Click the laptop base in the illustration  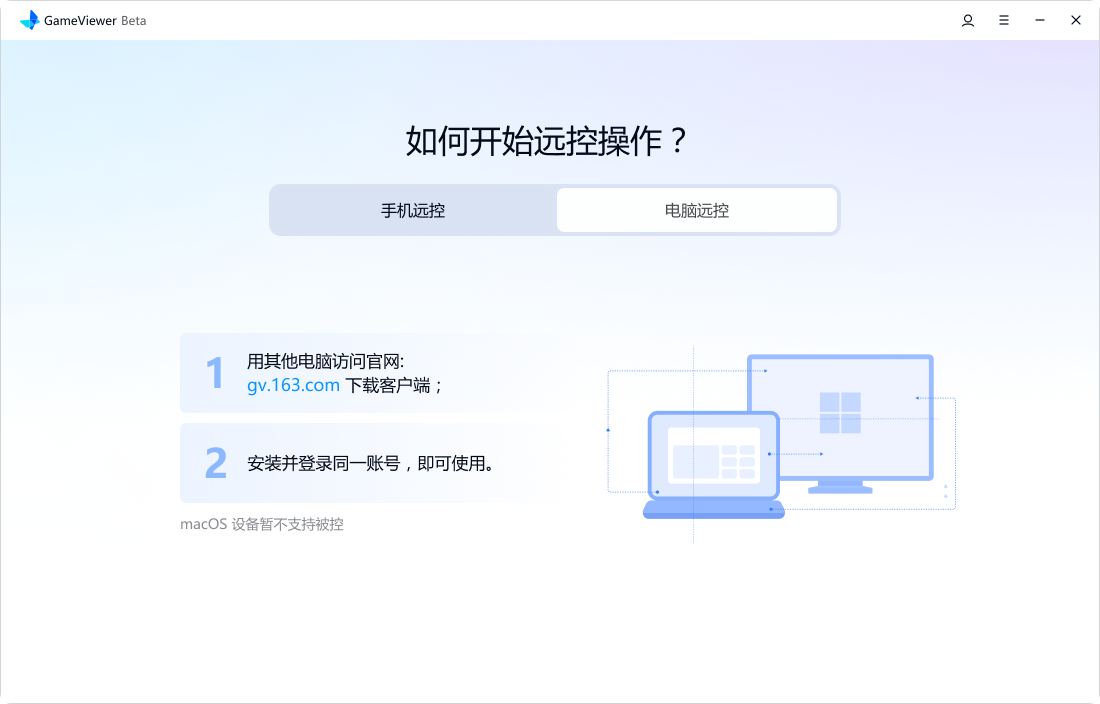(713, 509)
